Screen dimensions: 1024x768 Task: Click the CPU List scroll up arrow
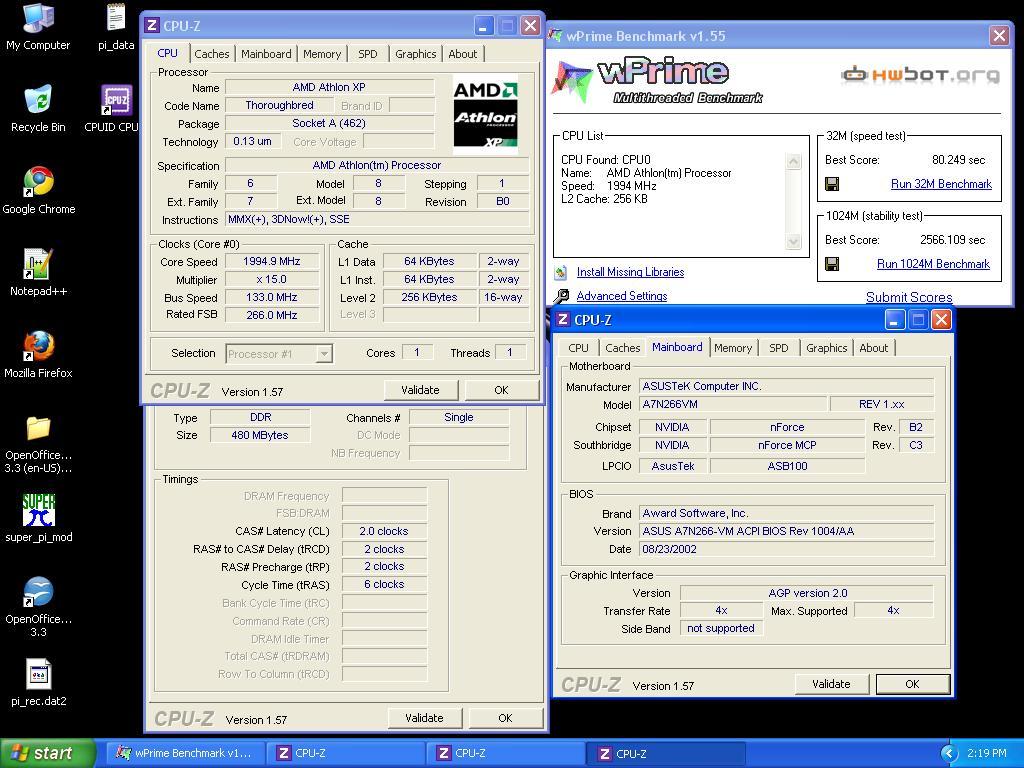coord(793,161)
